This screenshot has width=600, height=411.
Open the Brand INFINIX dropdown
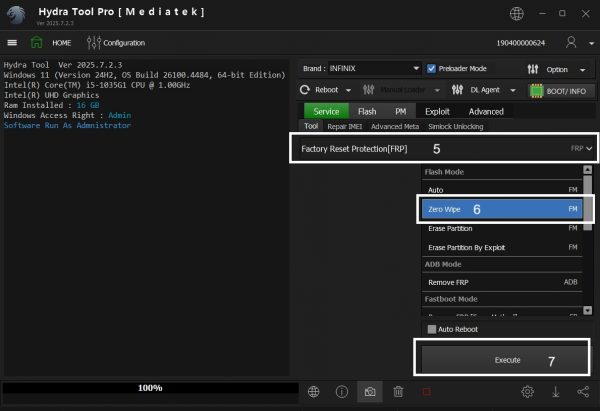coord(374,68)
